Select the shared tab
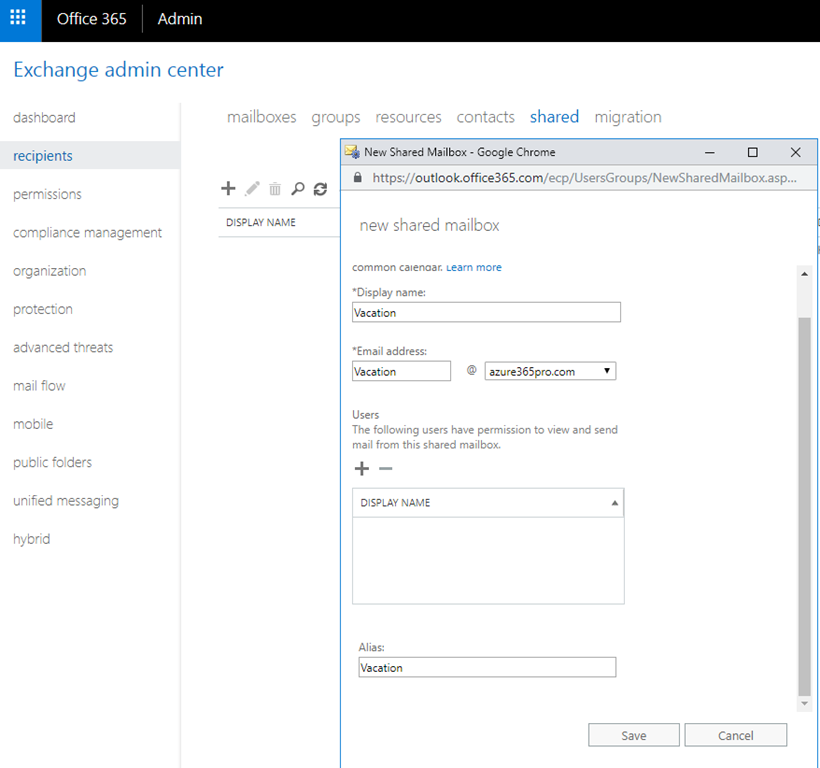820x768 pixels. pyautogui.click(x=554, y=117)
